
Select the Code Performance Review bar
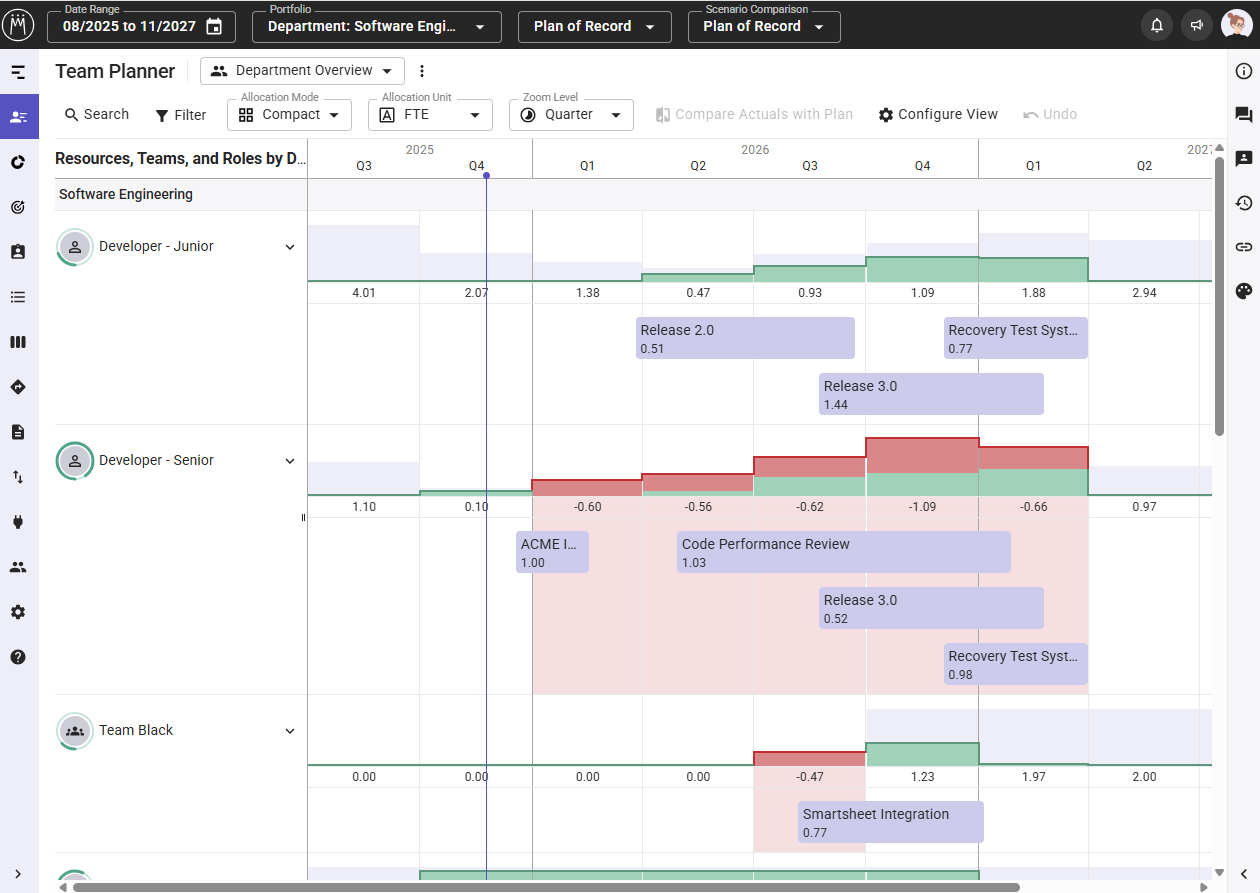pyautogui.click(x=843, y=552)
